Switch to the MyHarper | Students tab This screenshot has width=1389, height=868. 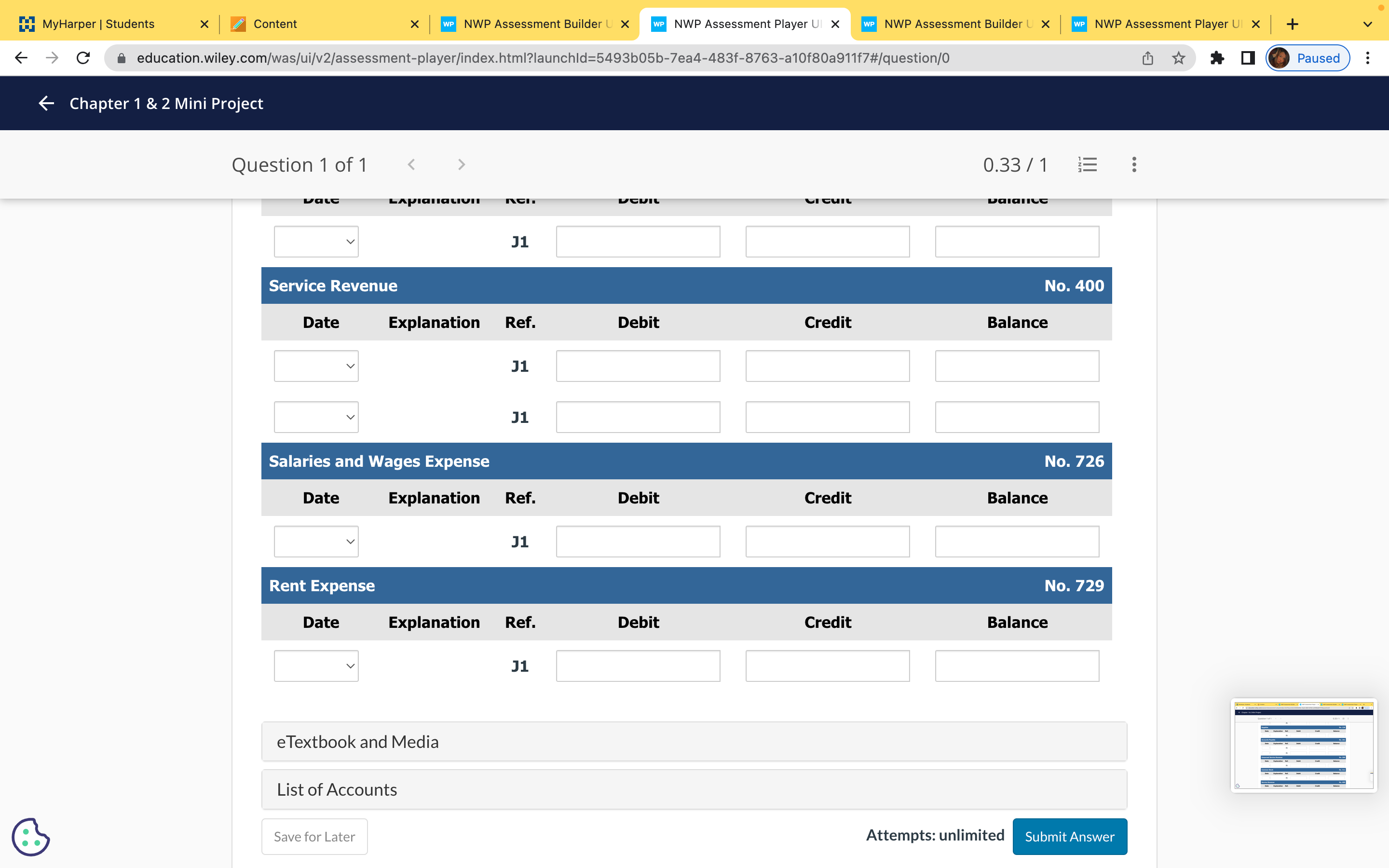coord(98,24)
